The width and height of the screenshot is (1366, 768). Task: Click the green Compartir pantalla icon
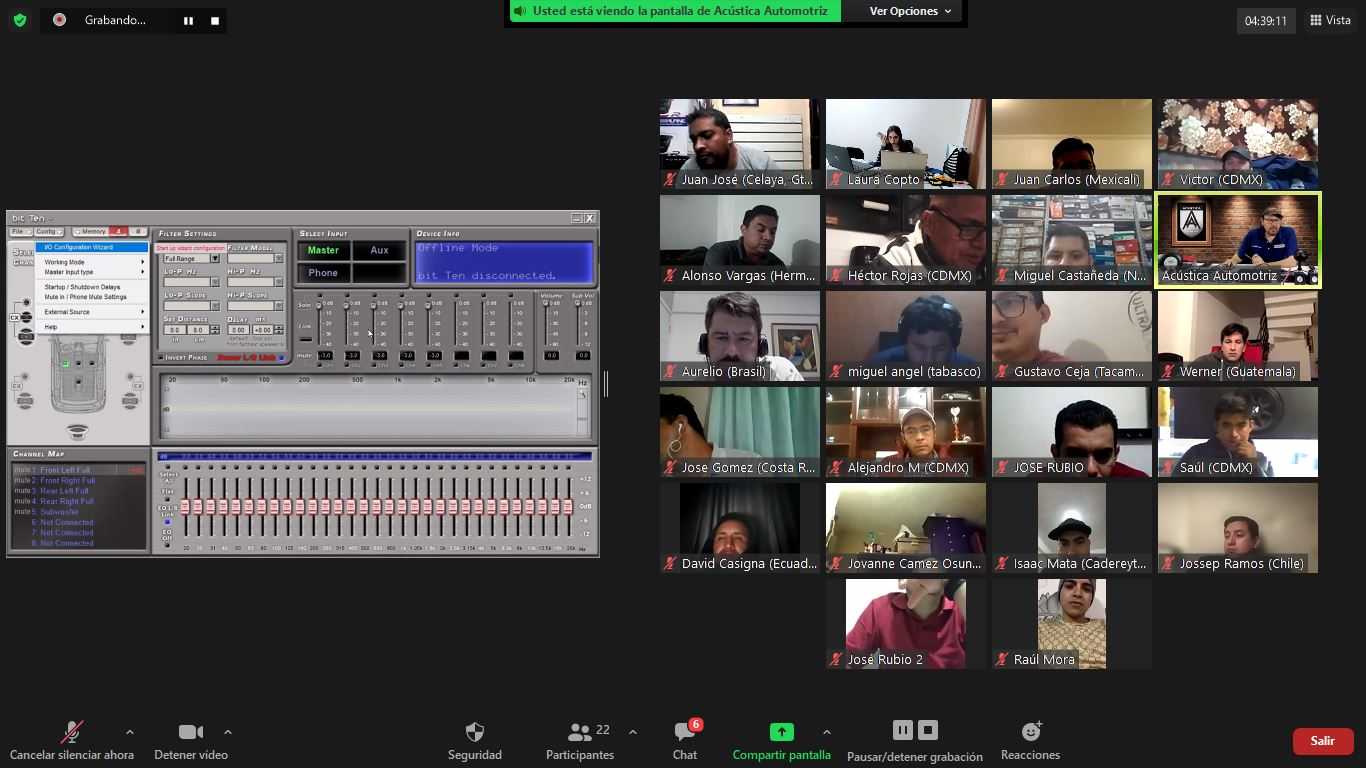[781, 732]
